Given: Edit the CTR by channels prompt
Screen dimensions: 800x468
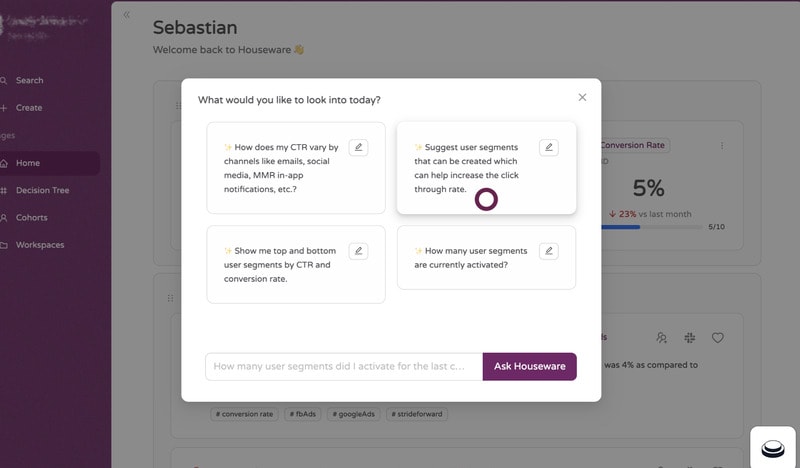Looking at the screenshot, I should point(358,148).
